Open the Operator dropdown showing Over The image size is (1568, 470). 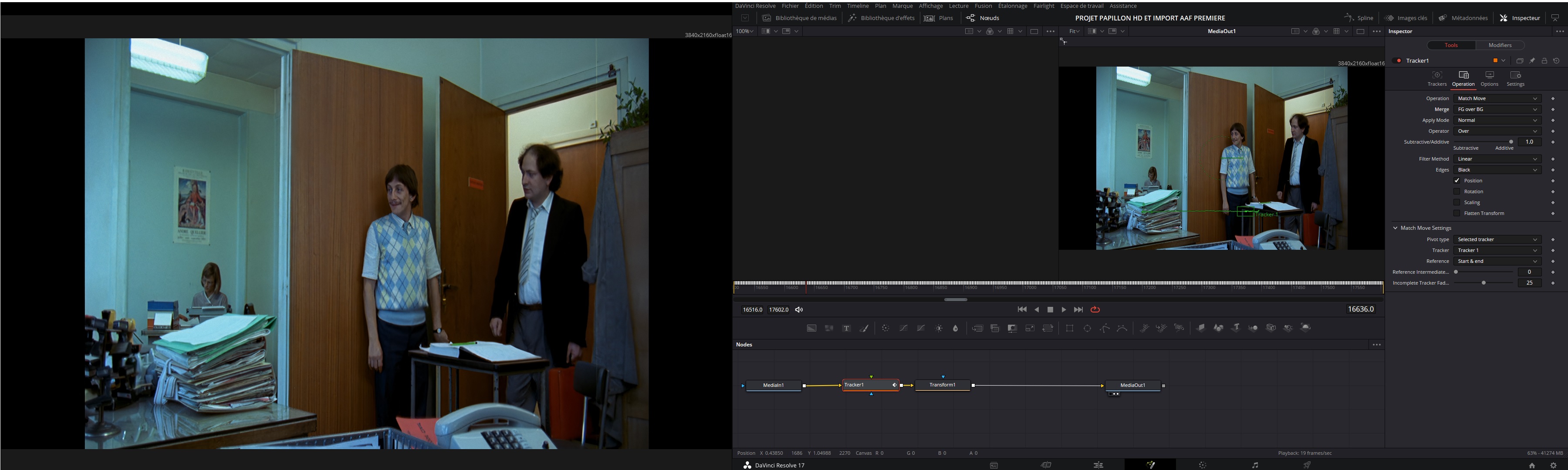pyautogui.click(x=1497, y=131)
